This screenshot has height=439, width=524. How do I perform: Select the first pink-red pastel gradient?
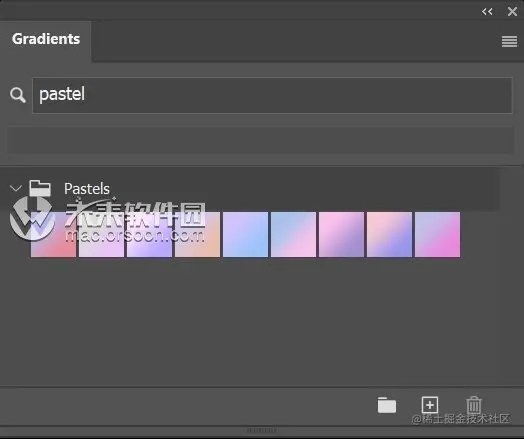(x=53, y=235)
